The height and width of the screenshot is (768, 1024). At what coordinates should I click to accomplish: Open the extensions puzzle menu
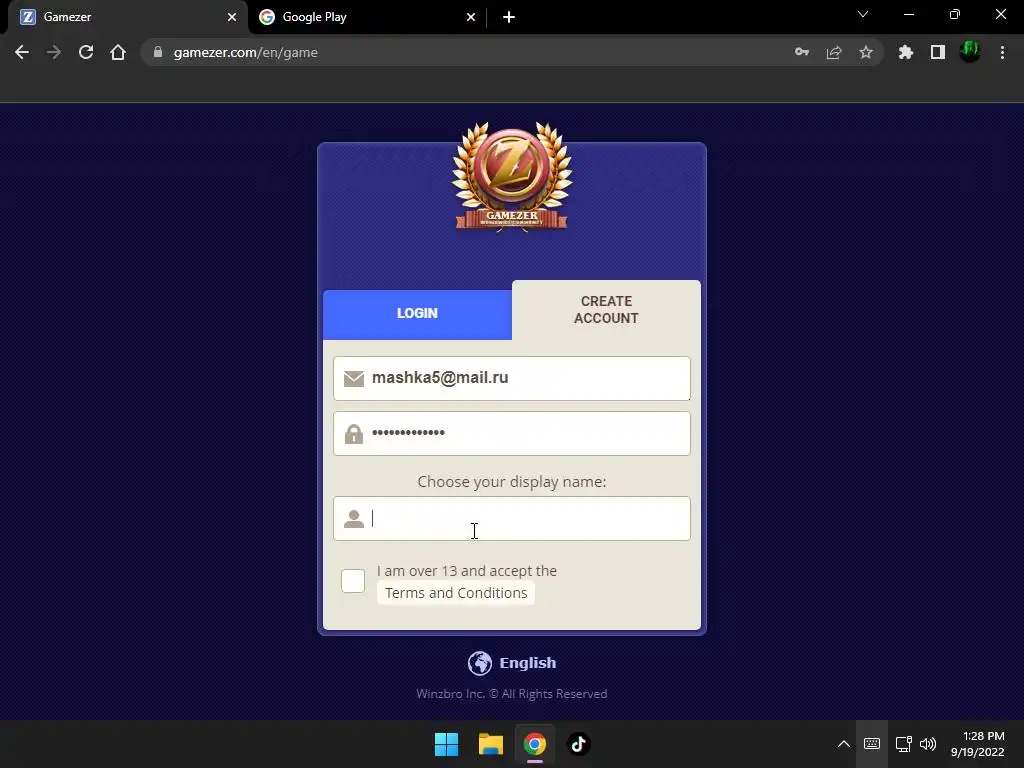pyautogui.click(x=906, y=52)
